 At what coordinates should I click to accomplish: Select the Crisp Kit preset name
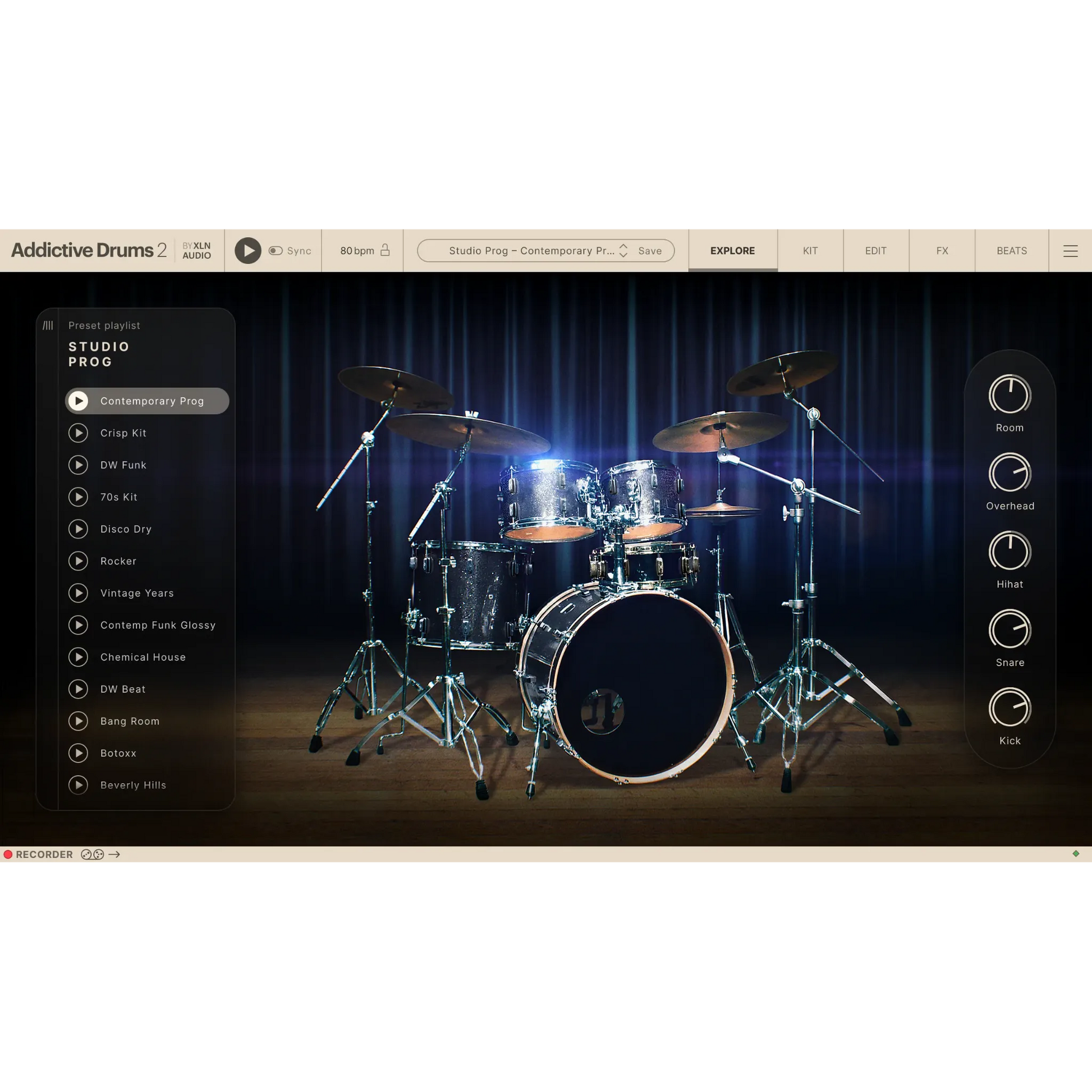click(x=123, y=433)
